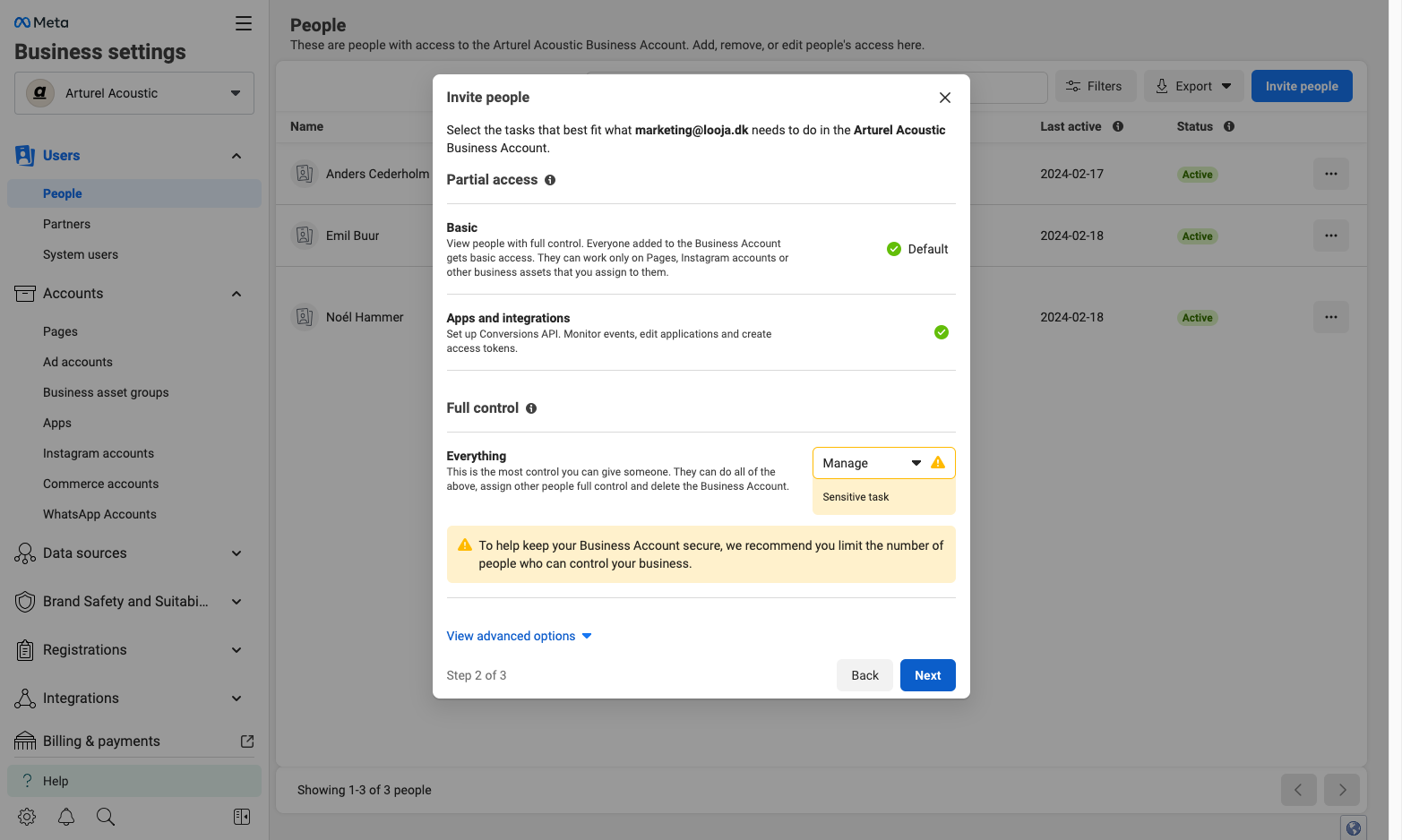Open Billing & payments external link
This screenshot has width=1402, height=840.
click(247, 741)
